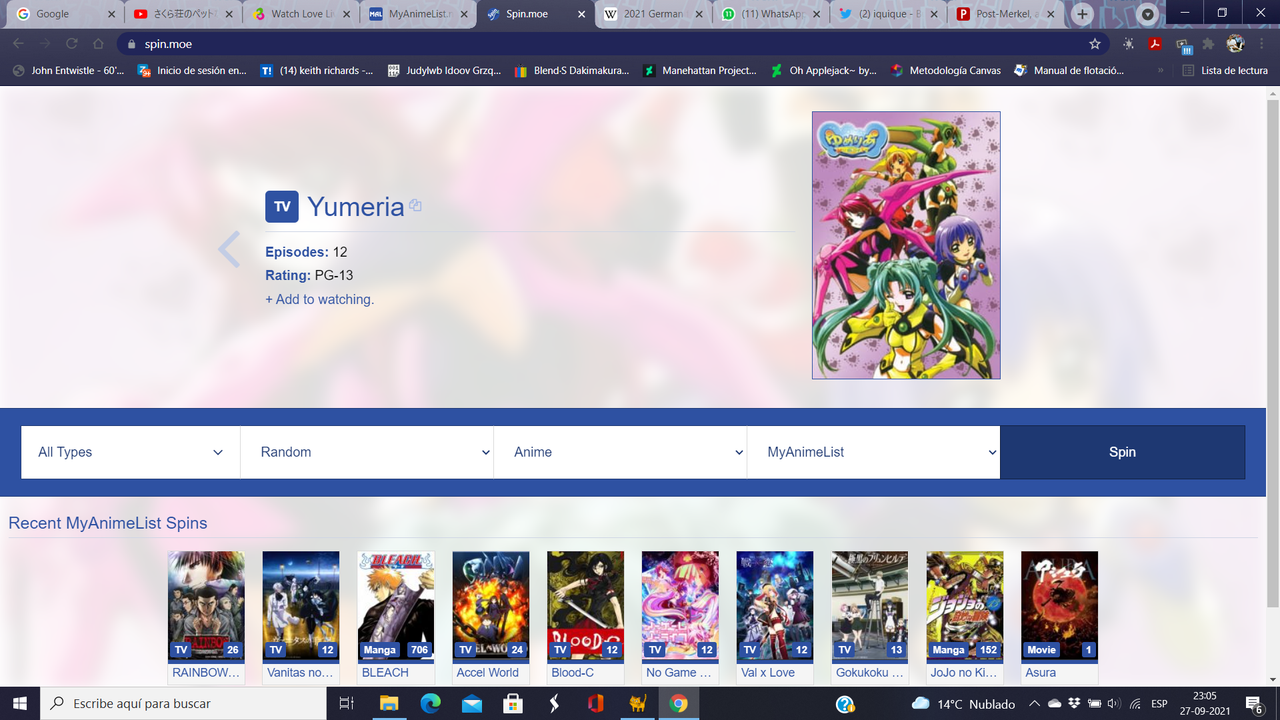Switch to the 2021 German Wikipedia tab
Viewport: 1280px width, 720px height.
coord(653,14)
